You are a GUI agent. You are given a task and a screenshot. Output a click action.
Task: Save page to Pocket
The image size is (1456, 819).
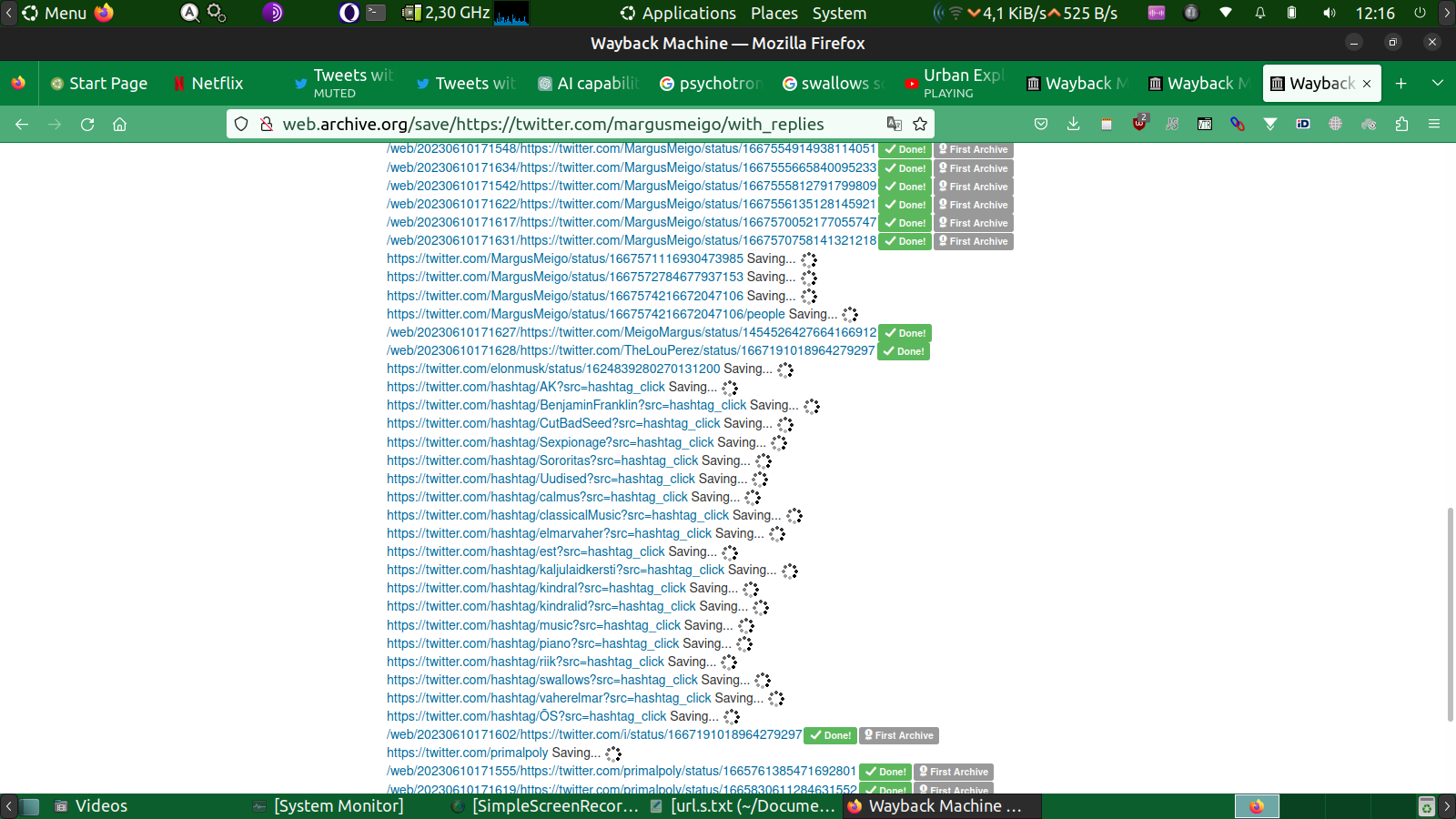(x=1041, y=124)
